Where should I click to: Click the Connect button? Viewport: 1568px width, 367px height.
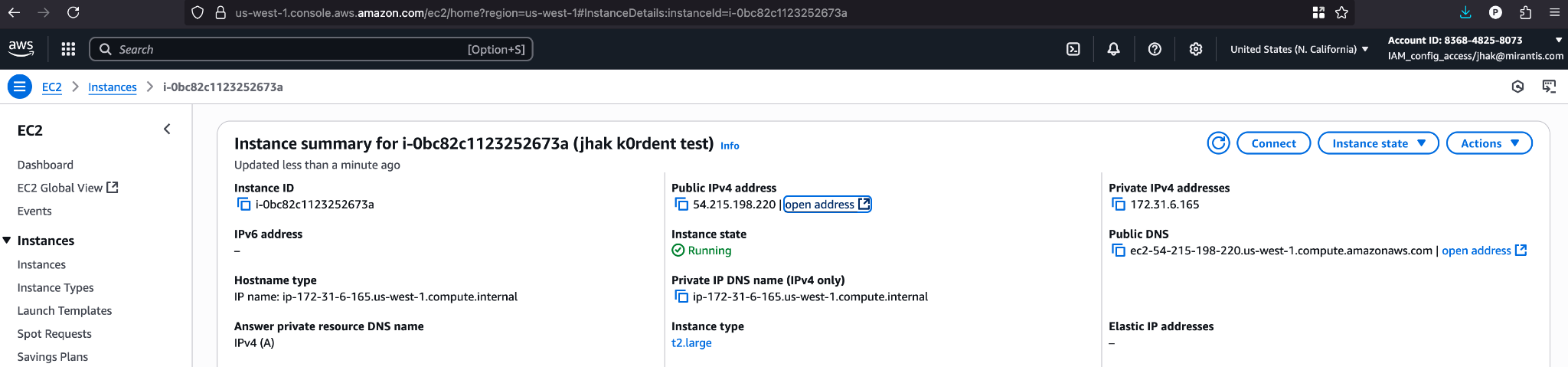(1273, 143)
